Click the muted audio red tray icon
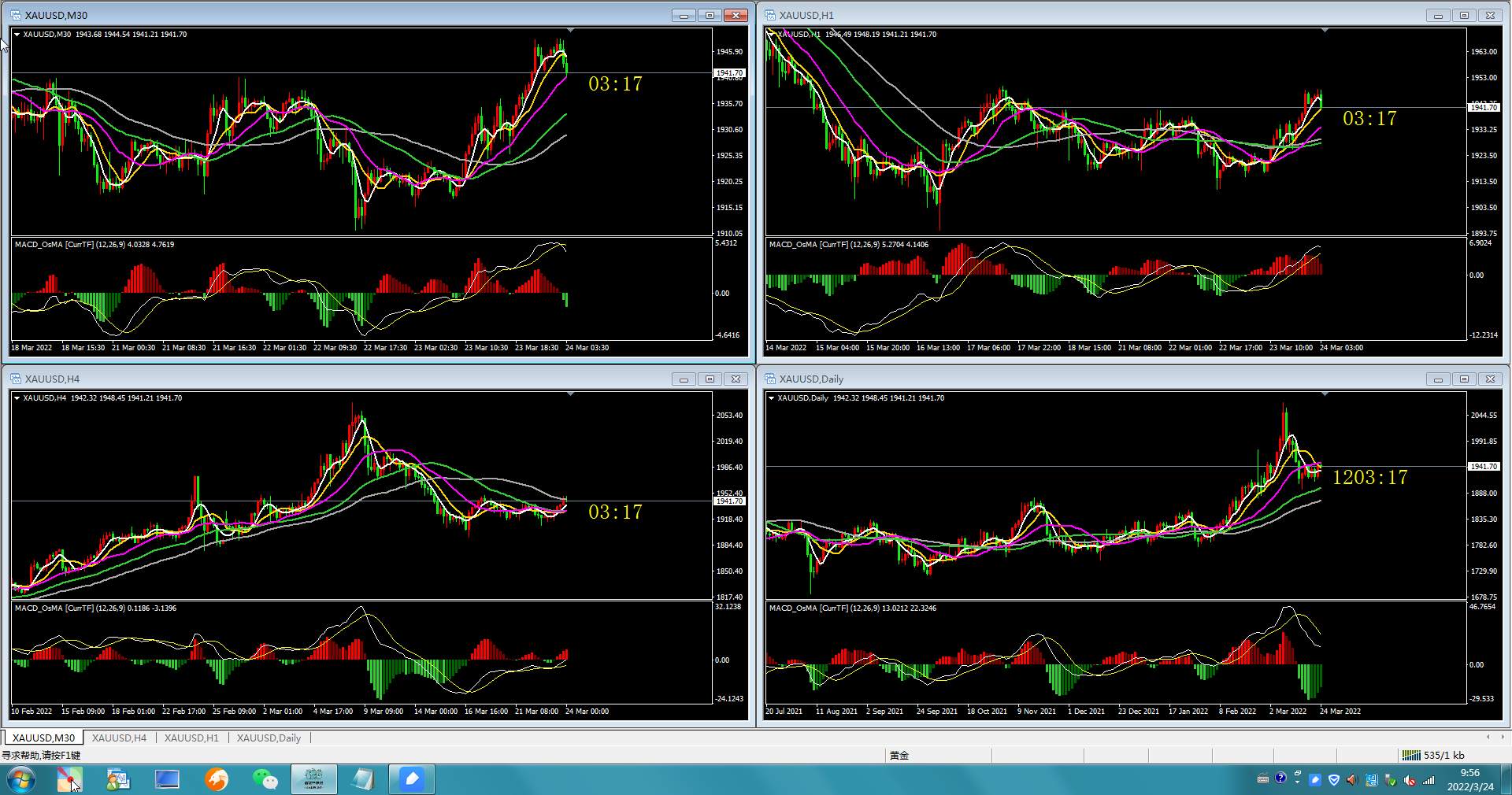The image size is (1512, 795). pyautogui.click(x=1410, y=780)
